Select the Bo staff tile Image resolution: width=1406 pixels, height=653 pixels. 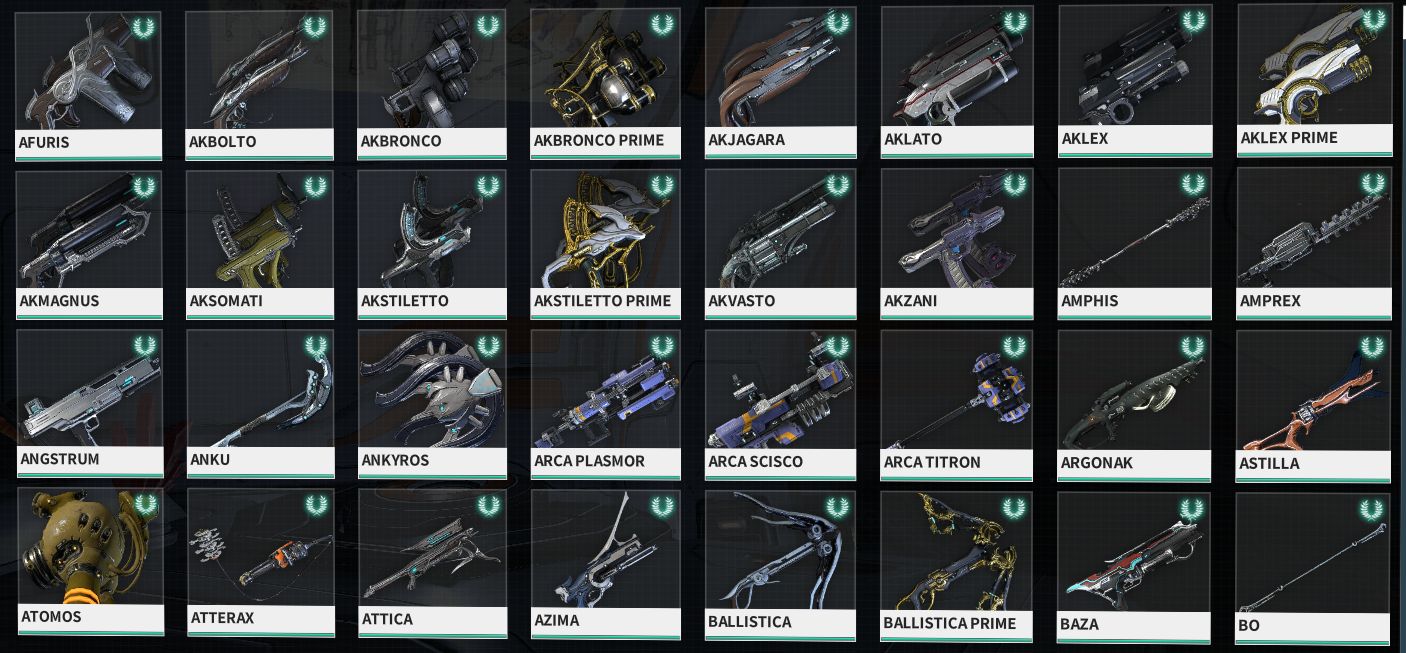coord(1313,568)
